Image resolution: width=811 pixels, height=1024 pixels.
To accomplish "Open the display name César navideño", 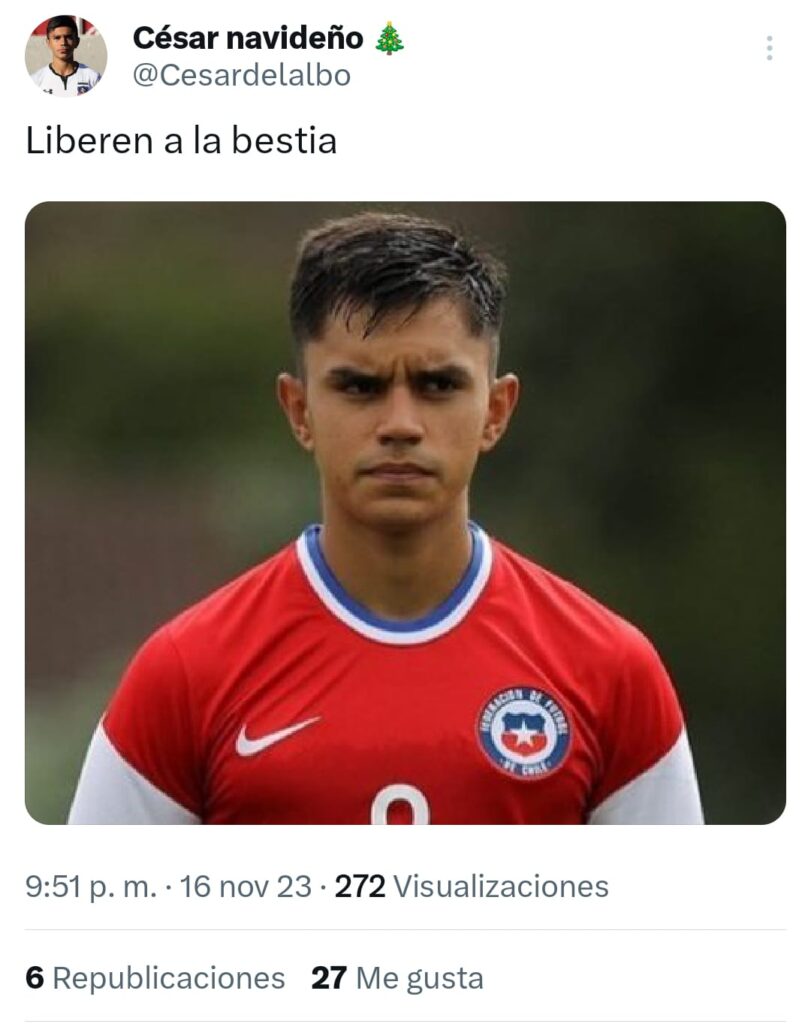I will [247, 38].
